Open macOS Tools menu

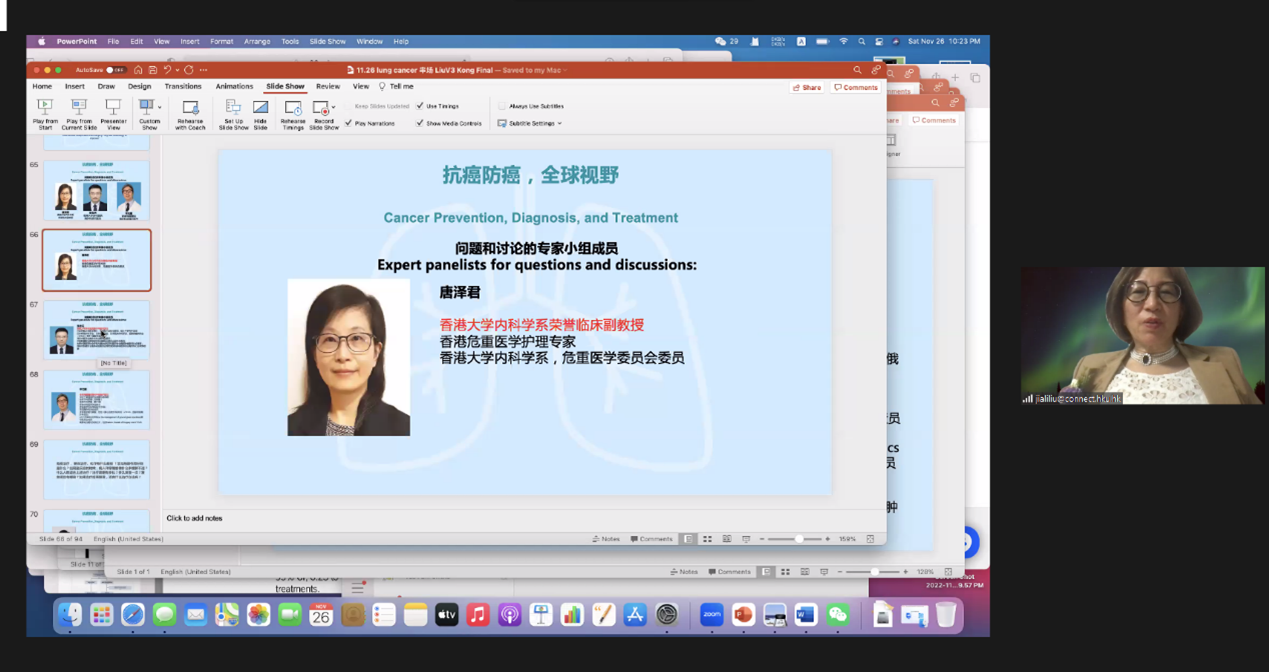click(290, 42)
